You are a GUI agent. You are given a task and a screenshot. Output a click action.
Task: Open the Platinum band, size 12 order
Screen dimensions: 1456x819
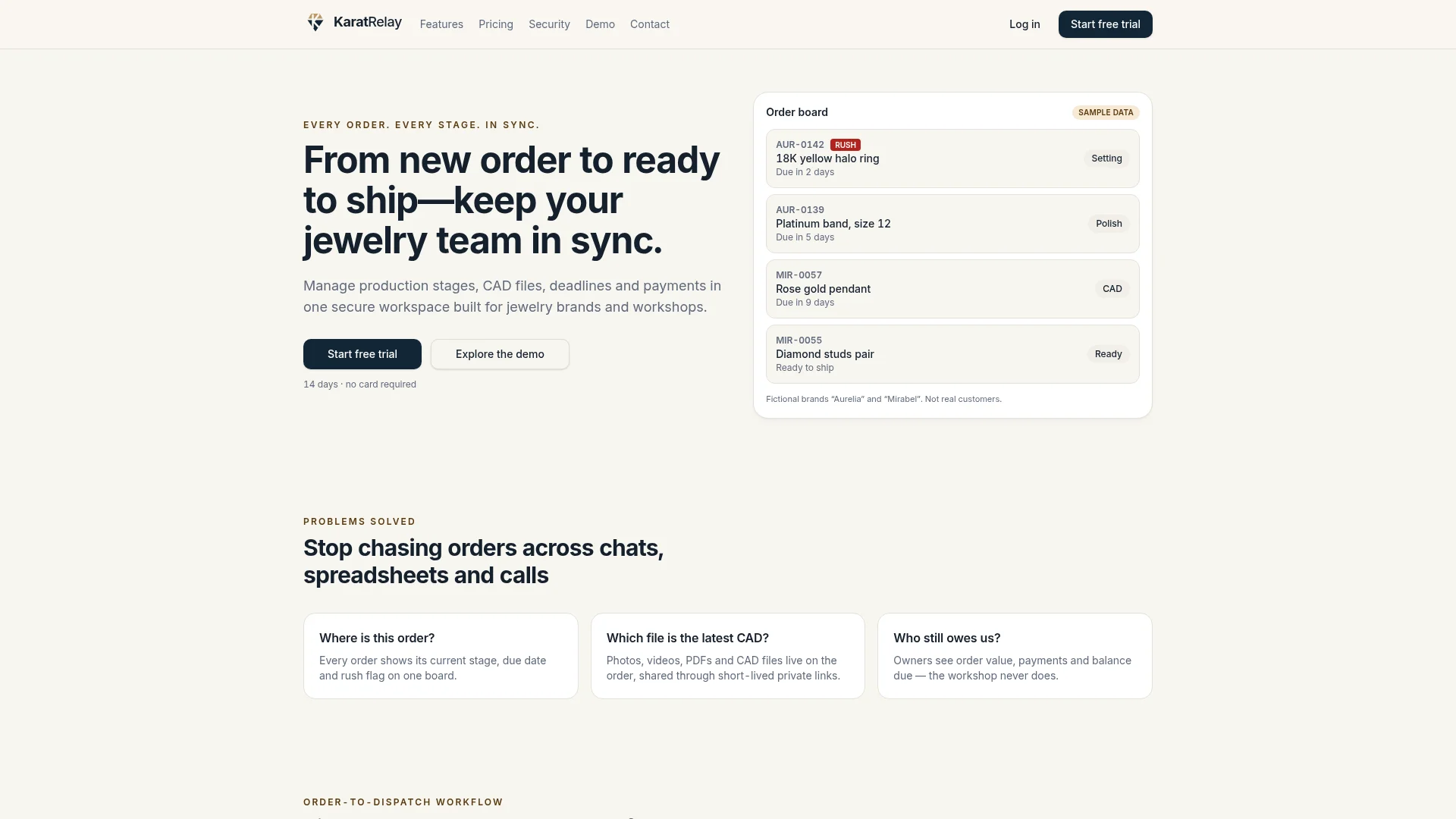(952, 224)
